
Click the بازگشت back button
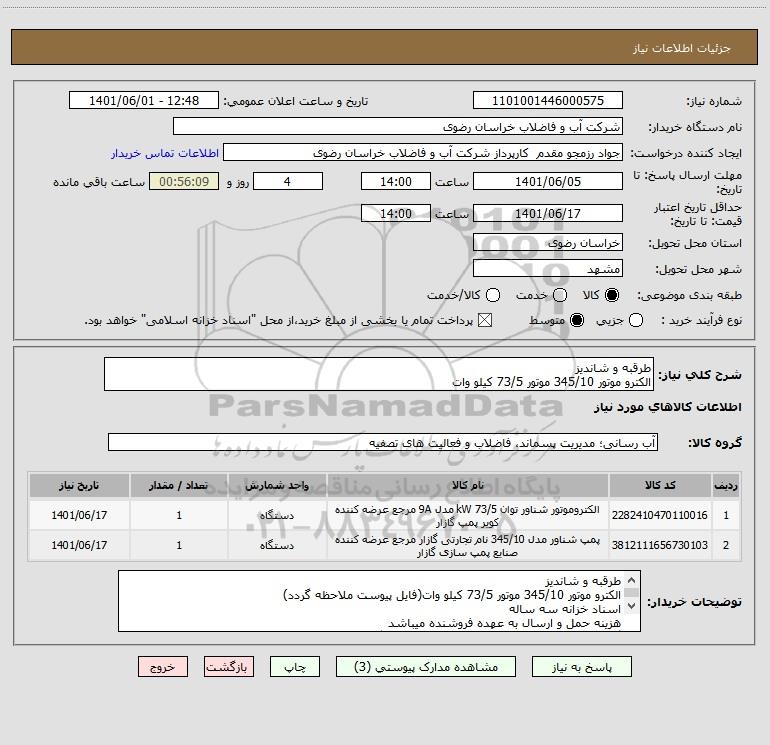click(x=229, y=667)
